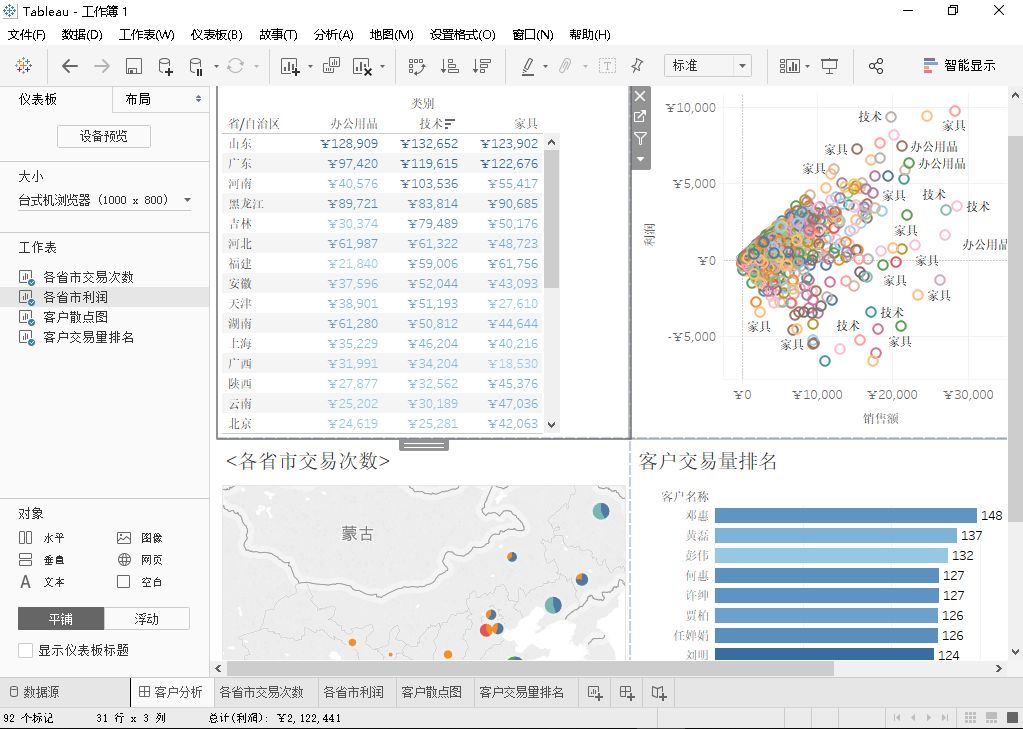Click the group members paperclip icon

[x=566, y=66]
